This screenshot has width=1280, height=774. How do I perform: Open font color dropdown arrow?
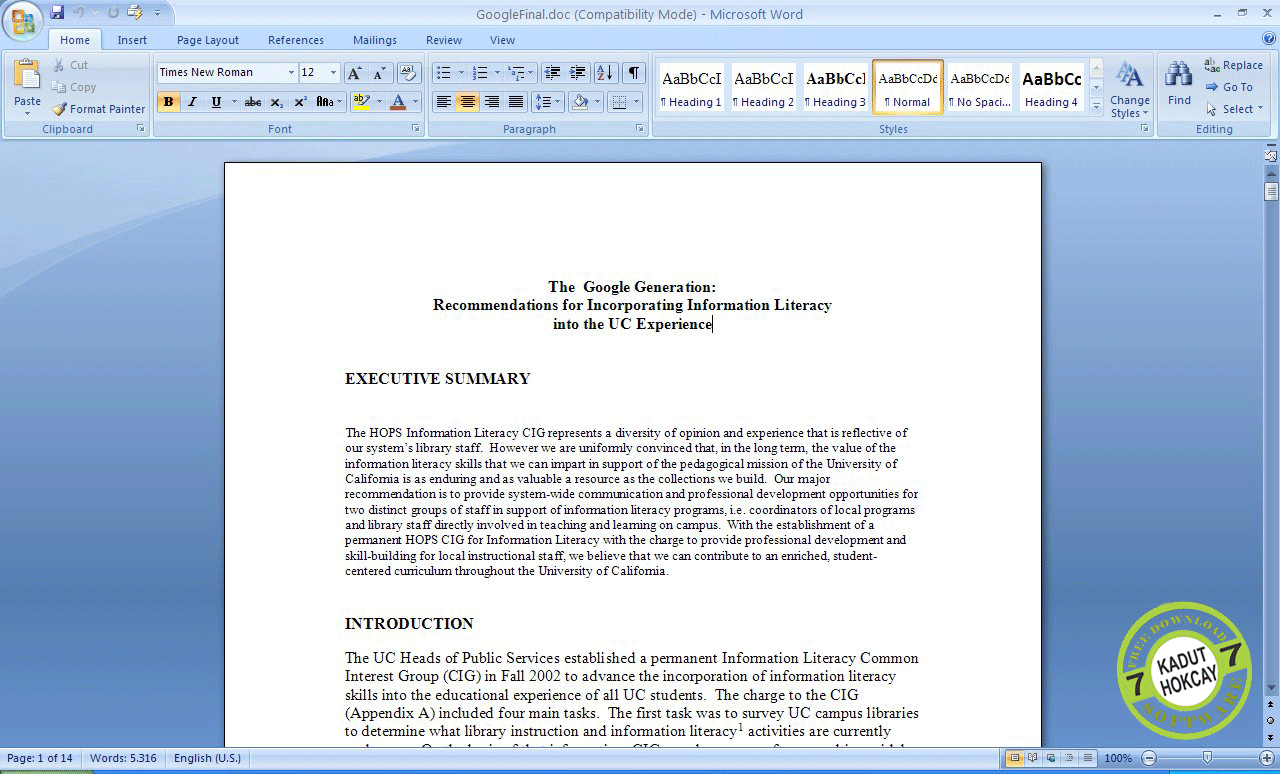point(416,102)
